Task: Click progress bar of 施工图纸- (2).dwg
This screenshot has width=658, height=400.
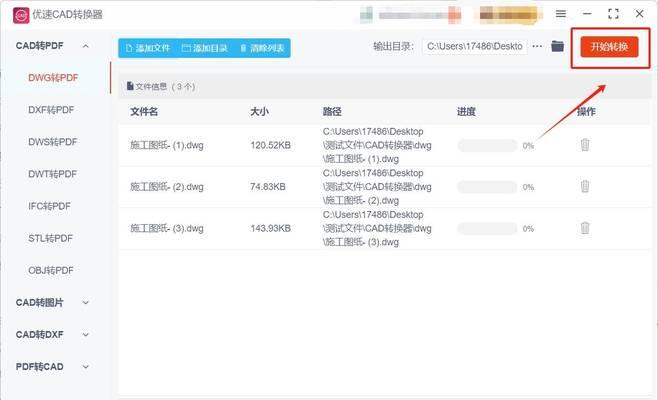Action: click(487, 187)
